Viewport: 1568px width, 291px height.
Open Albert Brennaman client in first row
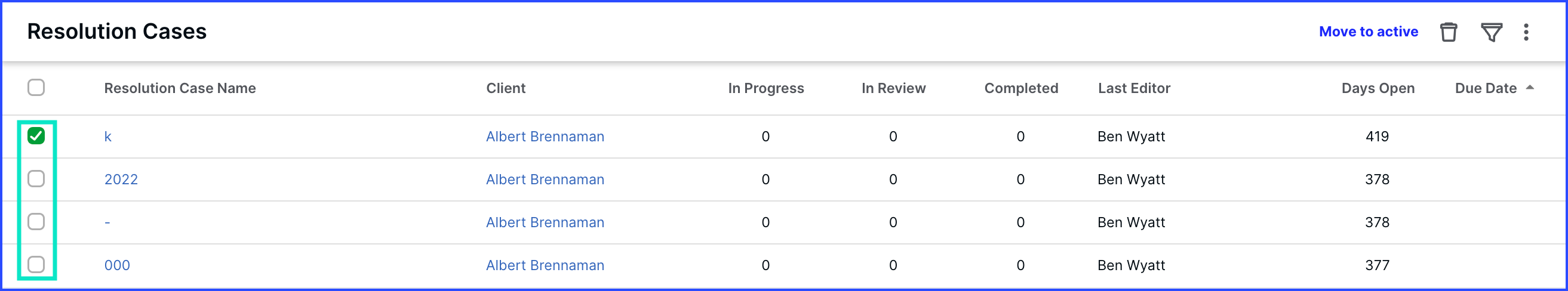coord(545,137)
